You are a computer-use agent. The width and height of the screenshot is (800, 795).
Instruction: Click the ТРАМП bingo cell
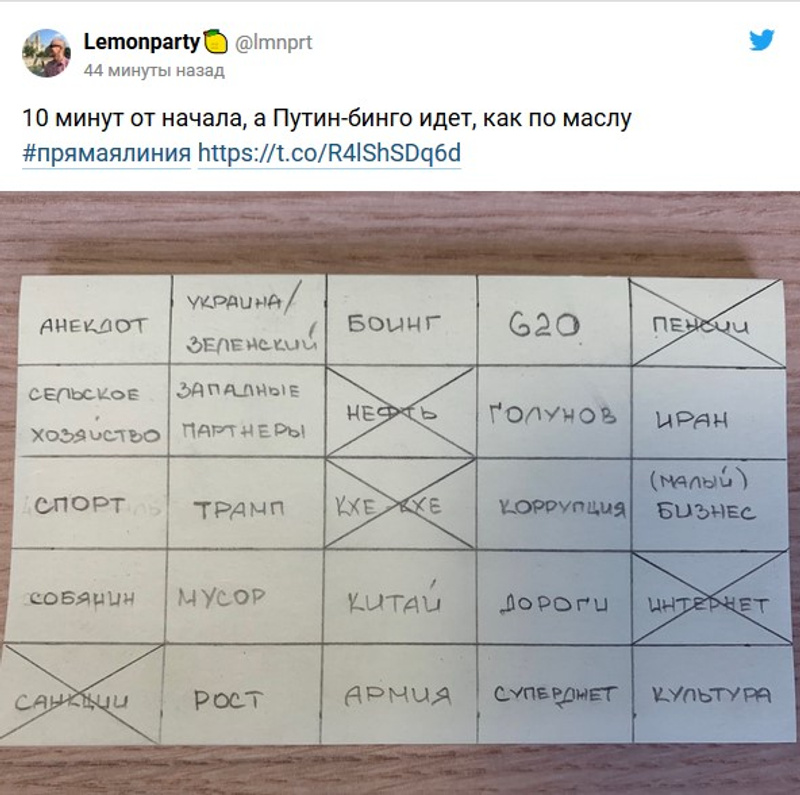(x=239, y=509)
